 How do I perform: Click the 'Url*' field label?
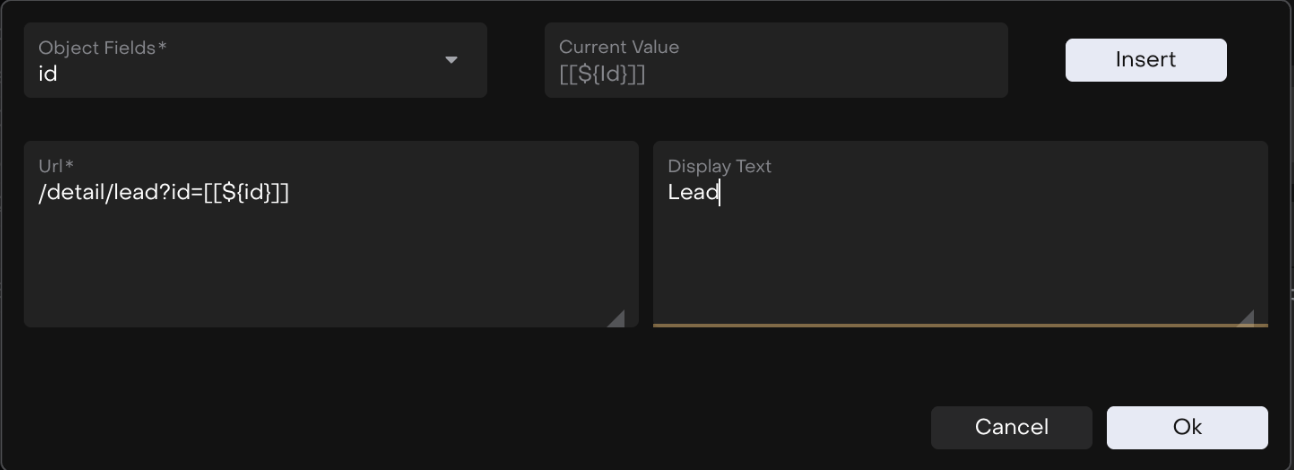tap(55, 166)
